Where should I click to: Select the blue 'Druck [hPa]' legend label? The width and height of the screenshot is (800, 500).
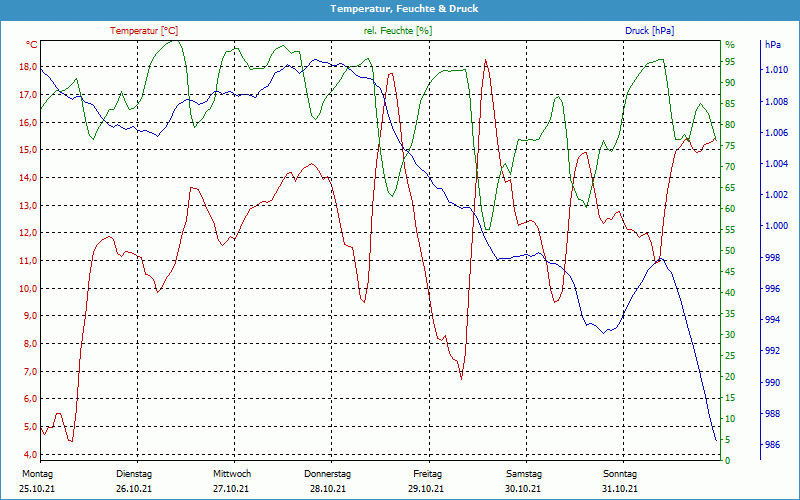649,31
